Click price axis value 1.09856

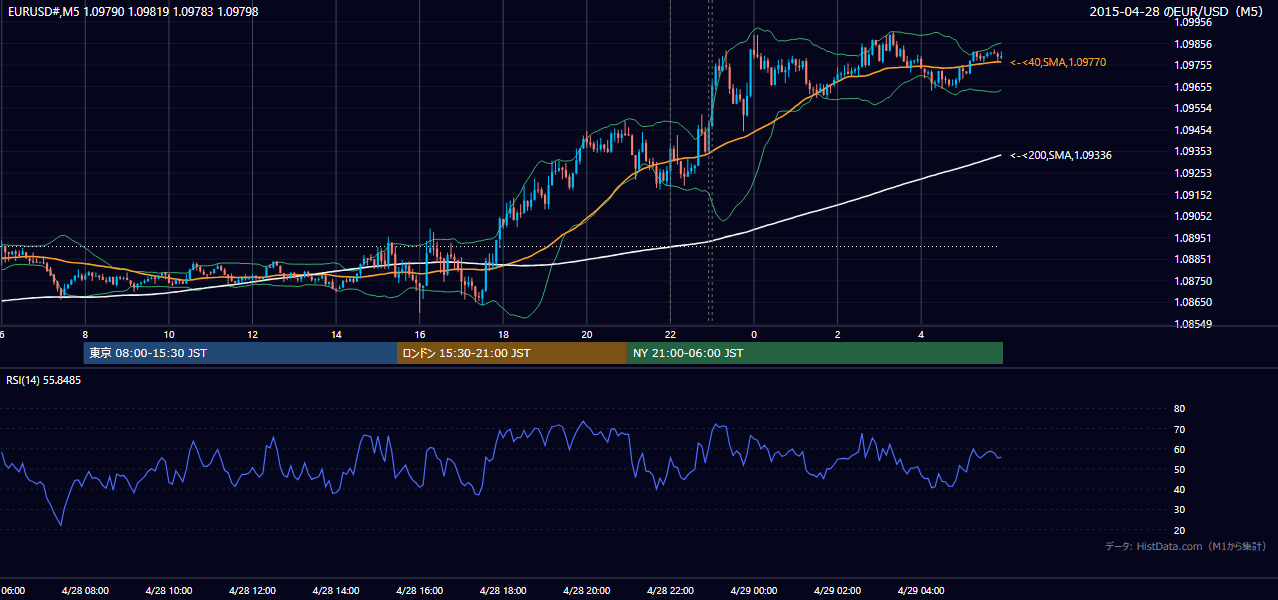[1192, 44]
